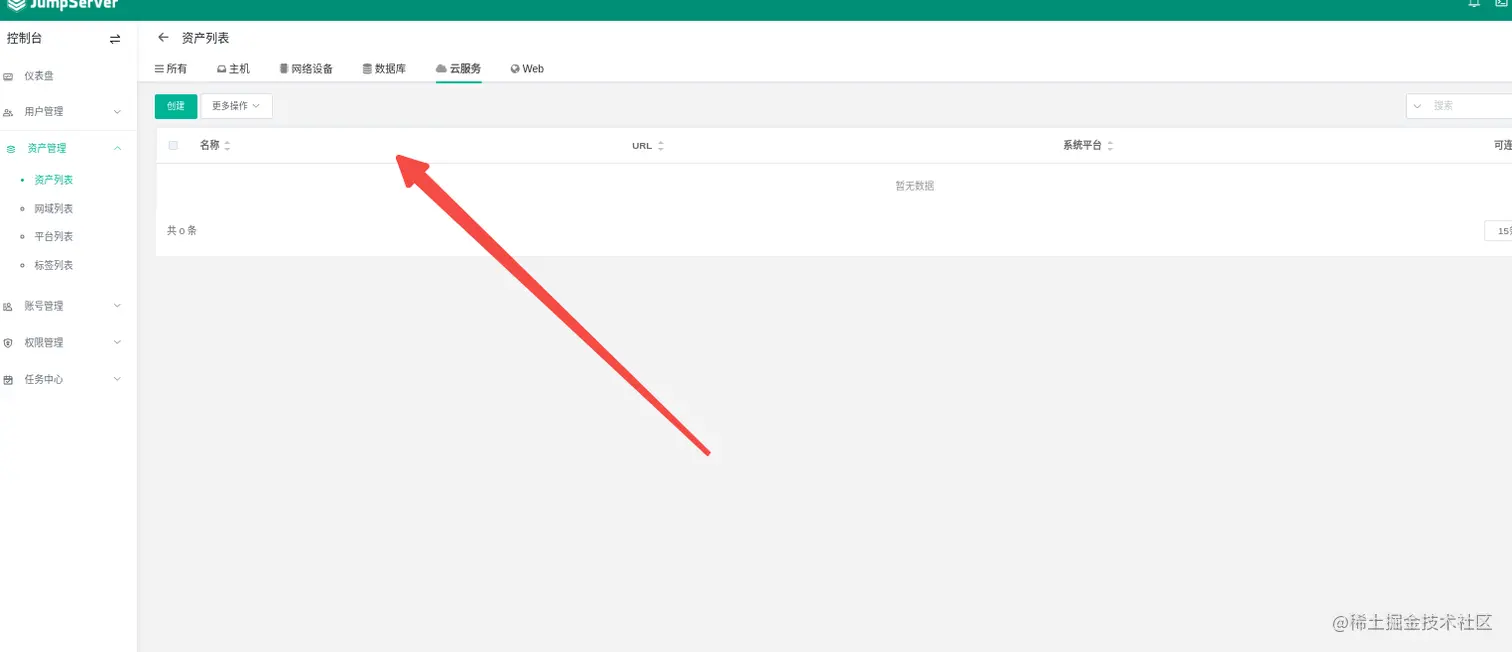Click the 用户管理 users icon

coord(8,112)
